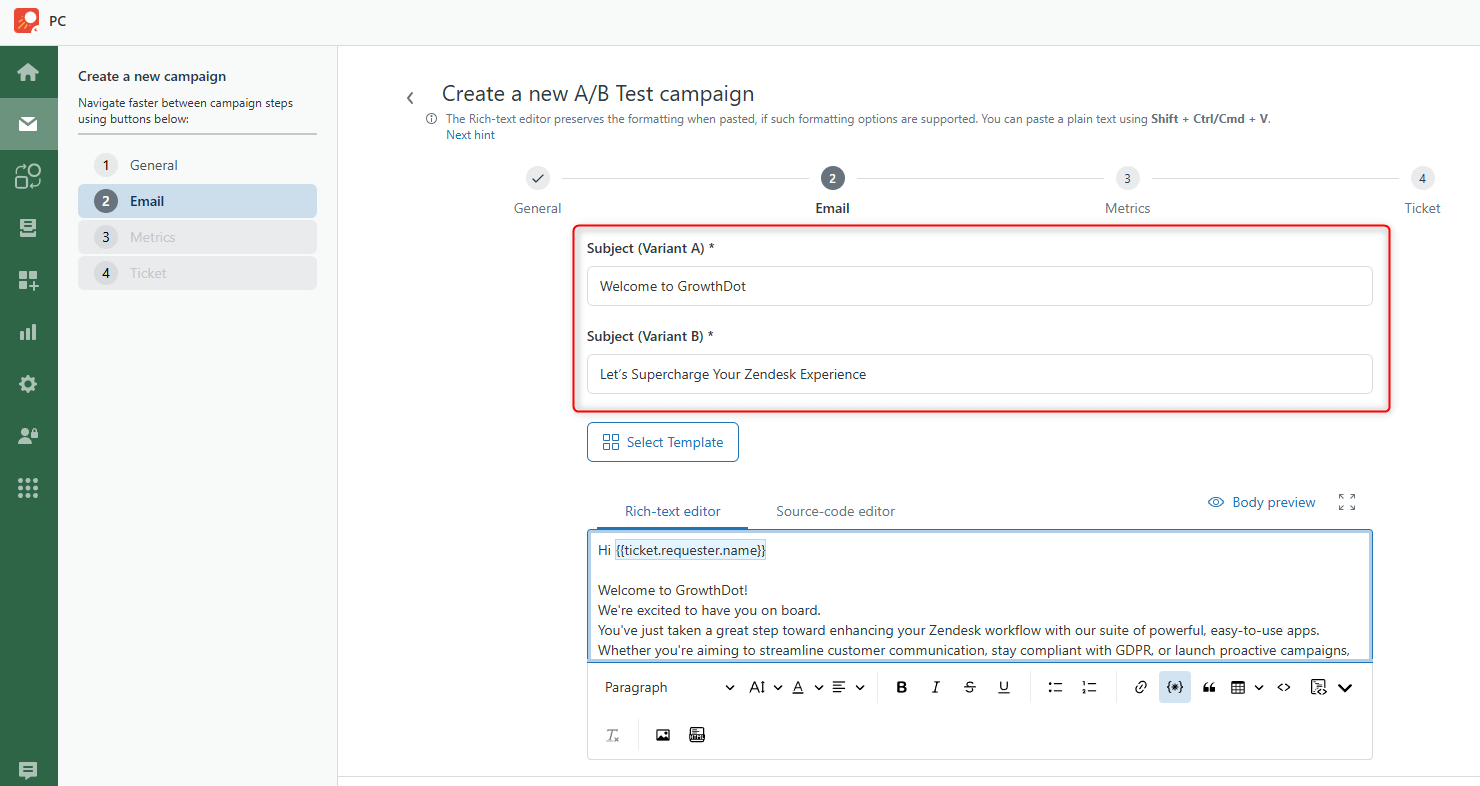This screenshot has height=786, width=1480.
Task: Toggle underline formatting
Action: point(1004,687)
